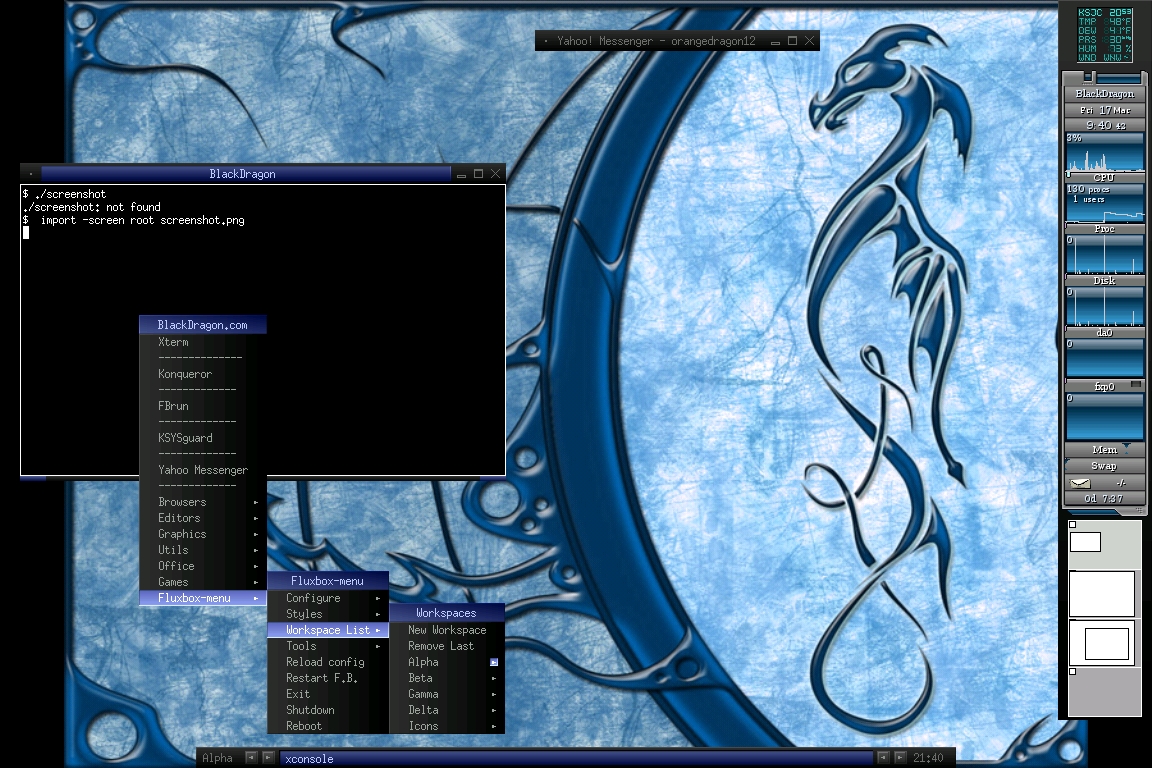This screenshot has height=768, width=1152.
Task: Click the BlackDragon hostname label in GKrellM
Action: pyautogui.click(x=1104, y=94)
